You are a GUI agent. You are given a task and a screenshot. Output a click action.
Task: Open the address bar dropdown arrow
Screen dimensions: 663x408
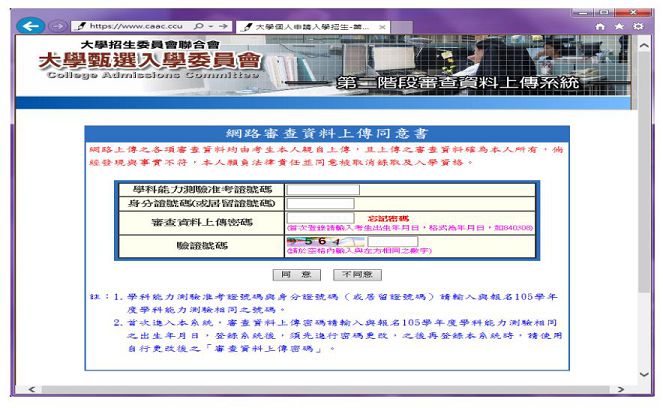211,26
